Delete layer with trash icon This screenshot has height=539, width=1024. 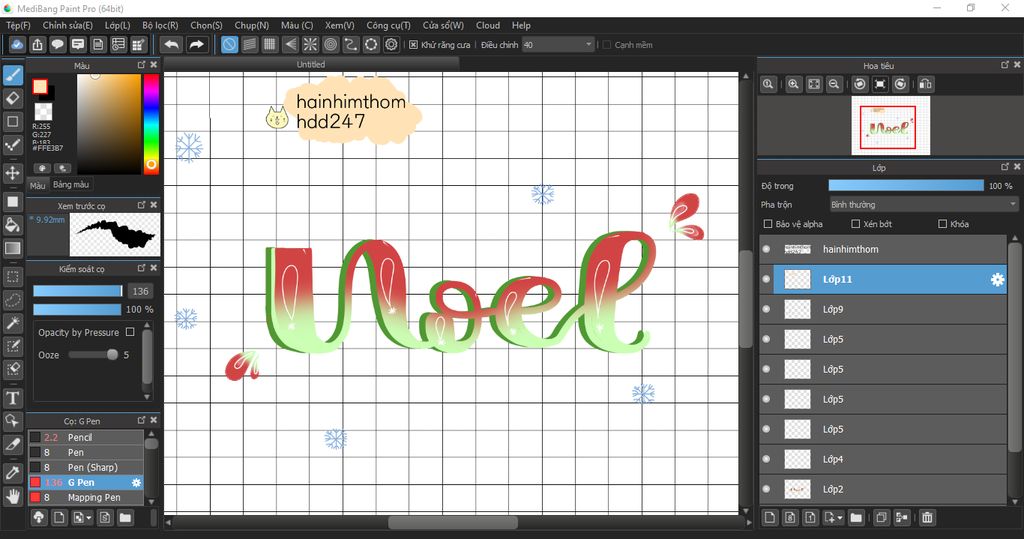(927, 518)
